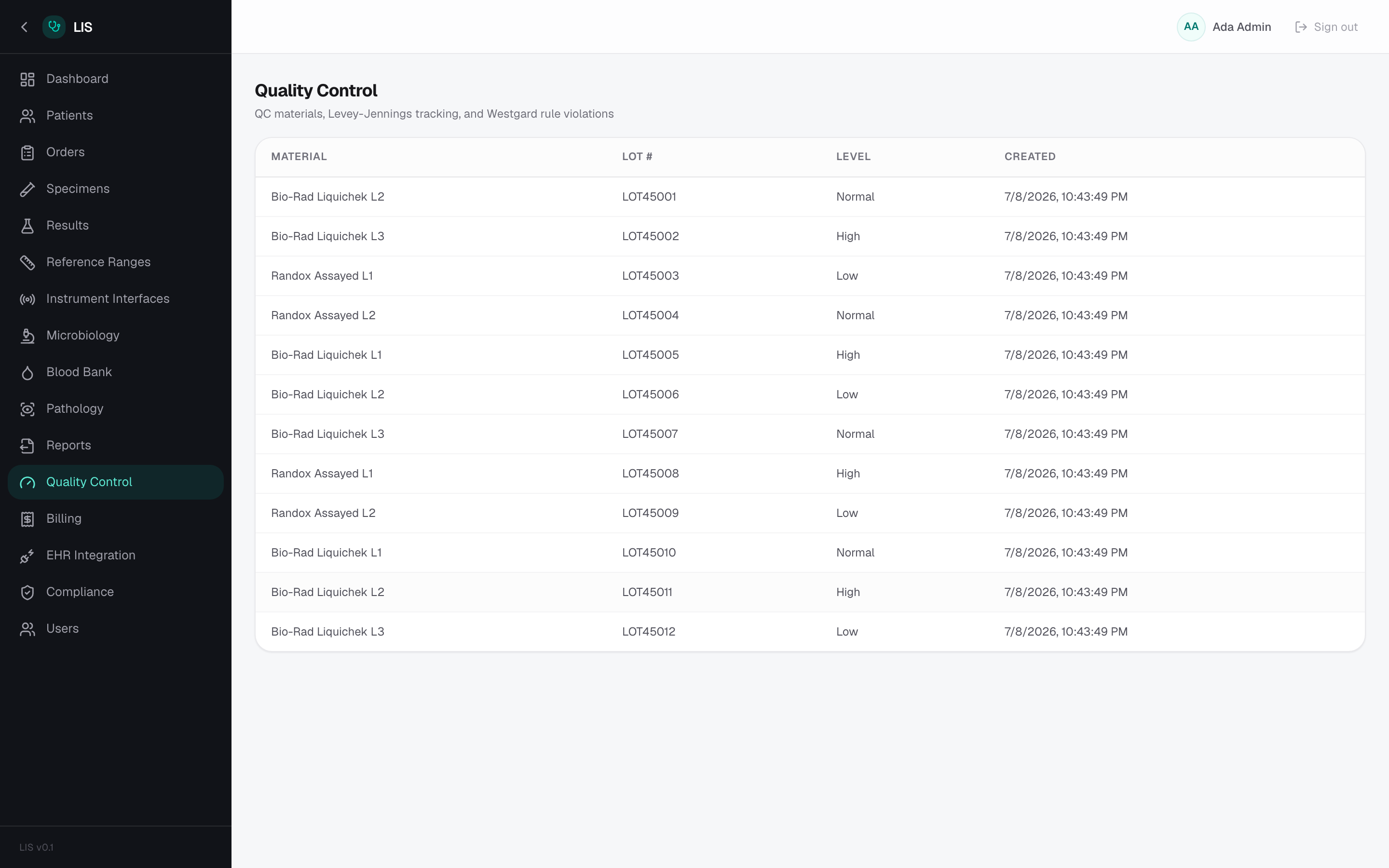Click the Results flask icon
Viewport: 1389px width, 868px height.
point(27,226)
